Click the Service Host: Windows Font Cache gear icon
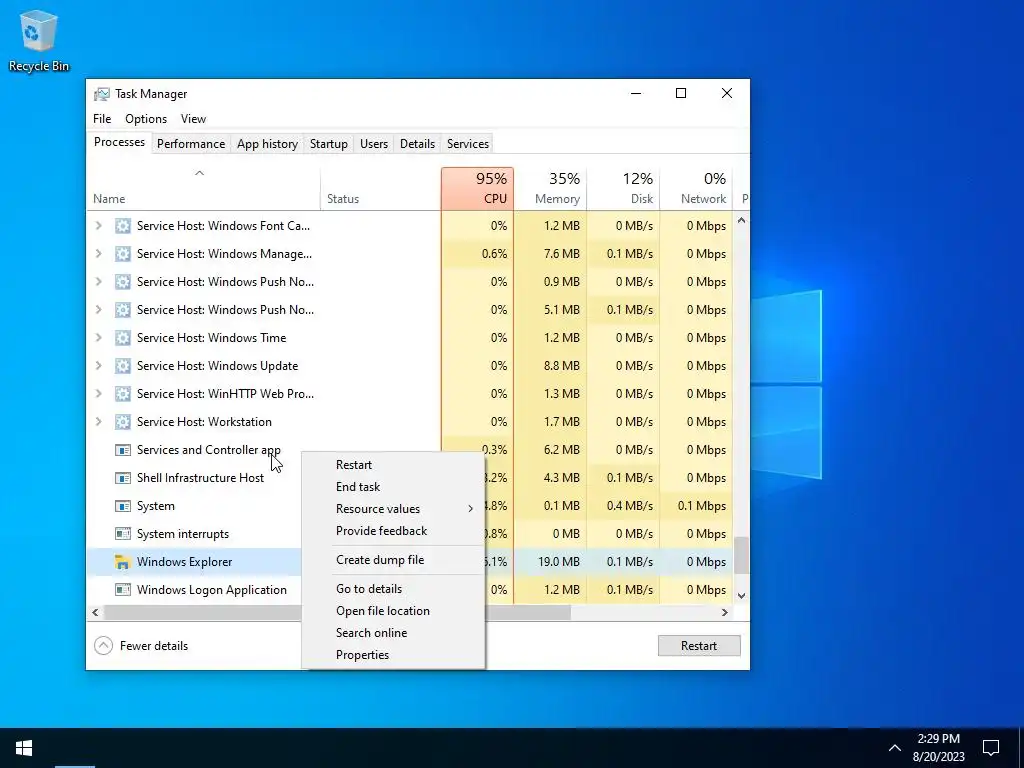 pos(123,226)
